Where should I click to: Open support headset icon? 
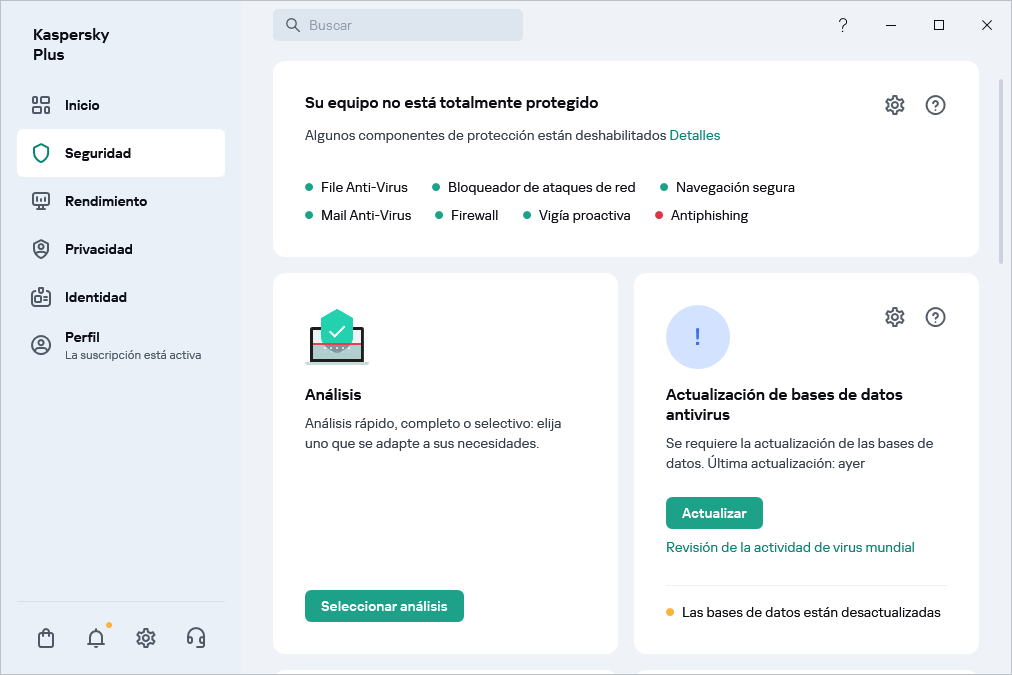(x=196, y=638)
